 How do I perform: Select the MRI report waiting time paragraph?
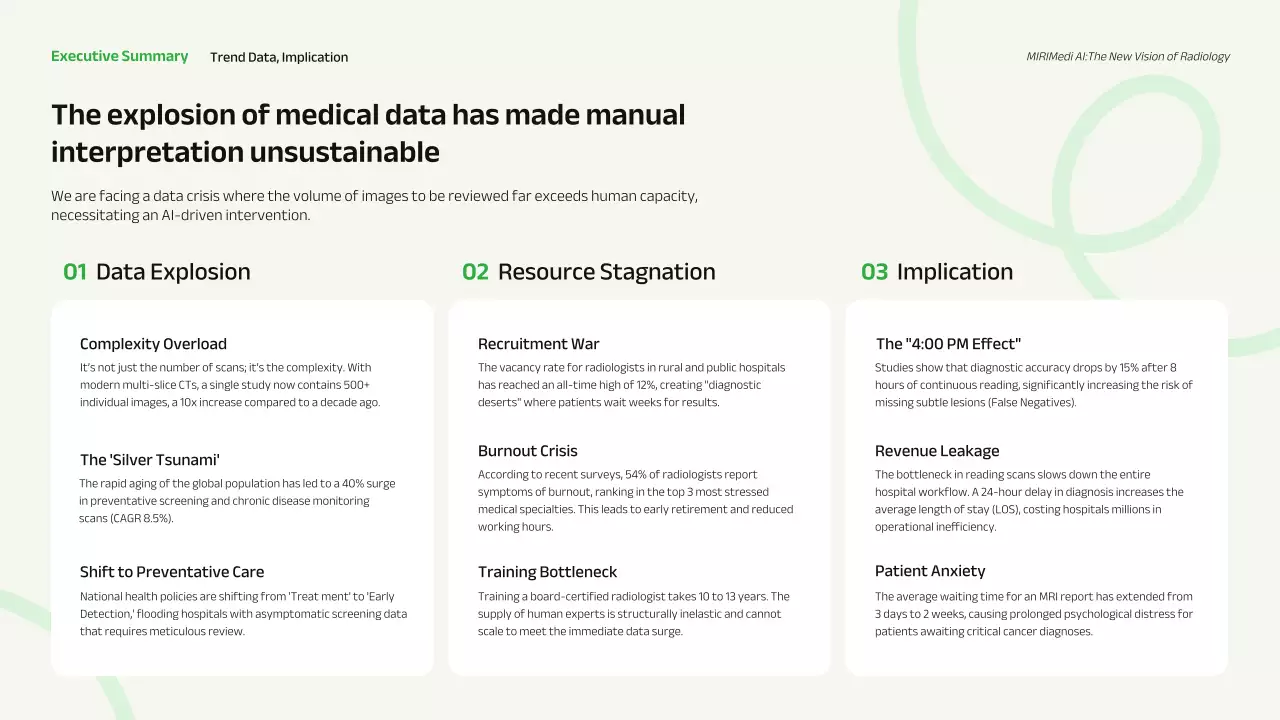pos(1033,614)
